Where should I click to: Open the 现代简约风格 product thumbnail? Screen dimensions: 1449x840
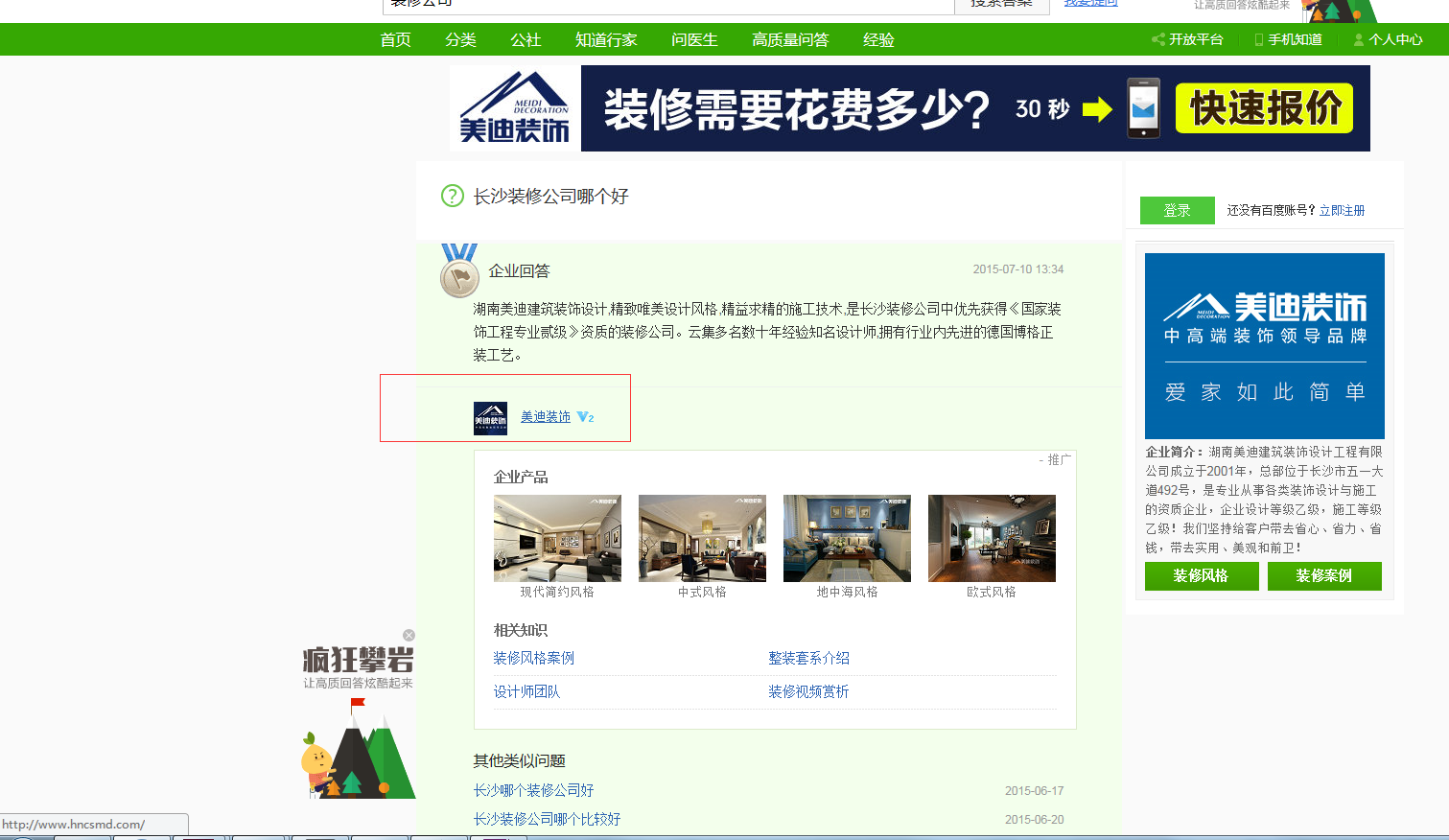click(x=557, y=538)
